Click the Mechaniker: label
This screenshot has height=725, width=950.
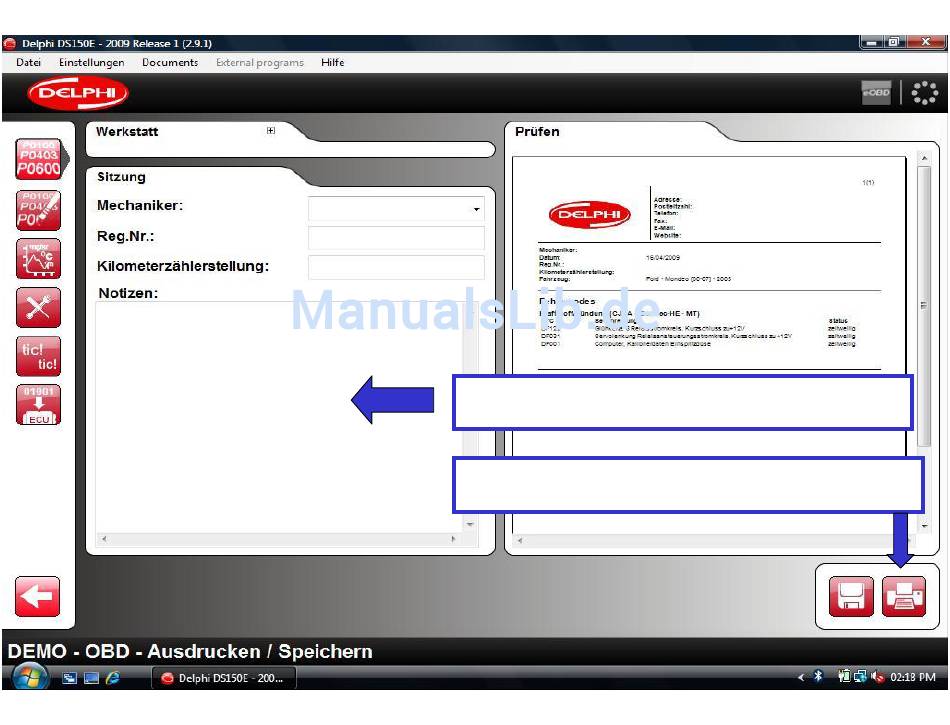(140, 205)
